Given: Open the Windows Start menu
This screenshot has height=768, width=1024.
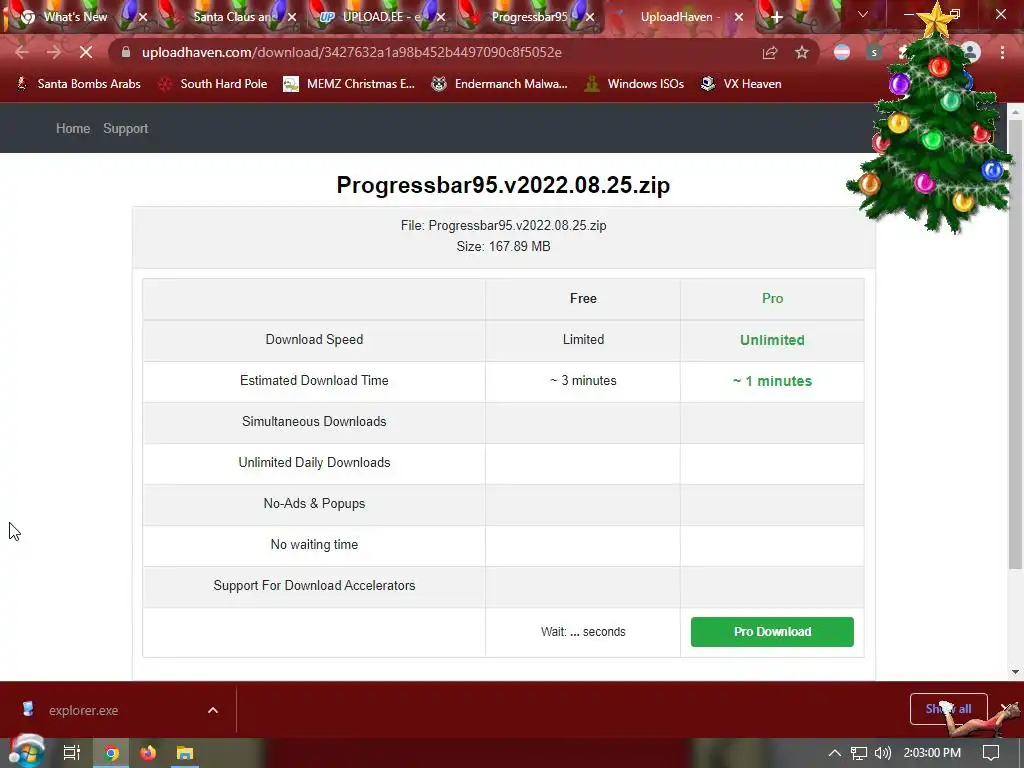Looking at the screenshot, I should pyautogui.click(x=25, y=752).
